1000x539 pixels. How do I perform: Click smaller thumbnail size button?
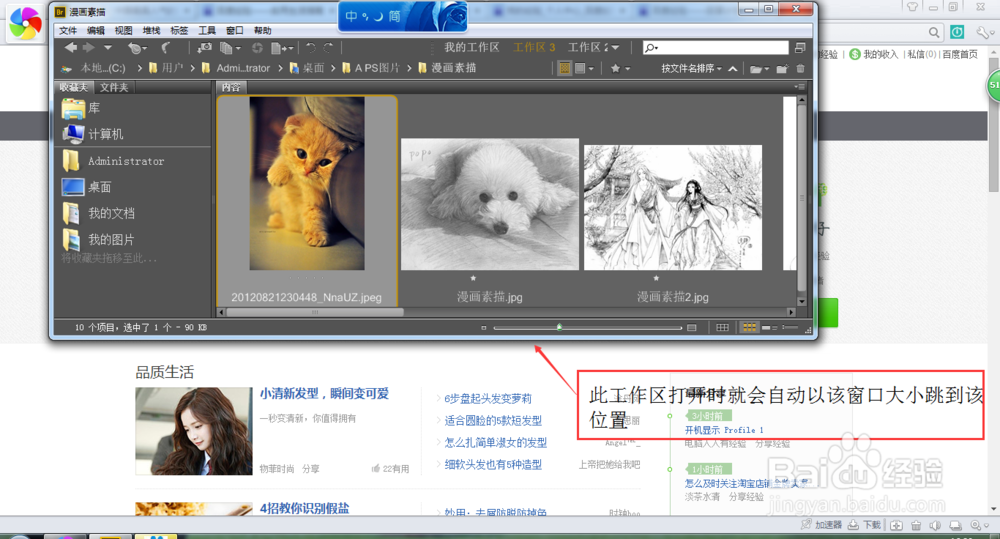click(483, 328)
